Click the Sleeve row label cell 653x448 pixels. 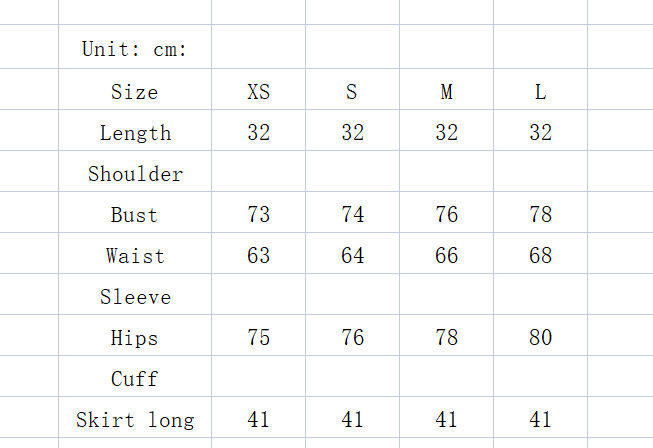point(135,297)
